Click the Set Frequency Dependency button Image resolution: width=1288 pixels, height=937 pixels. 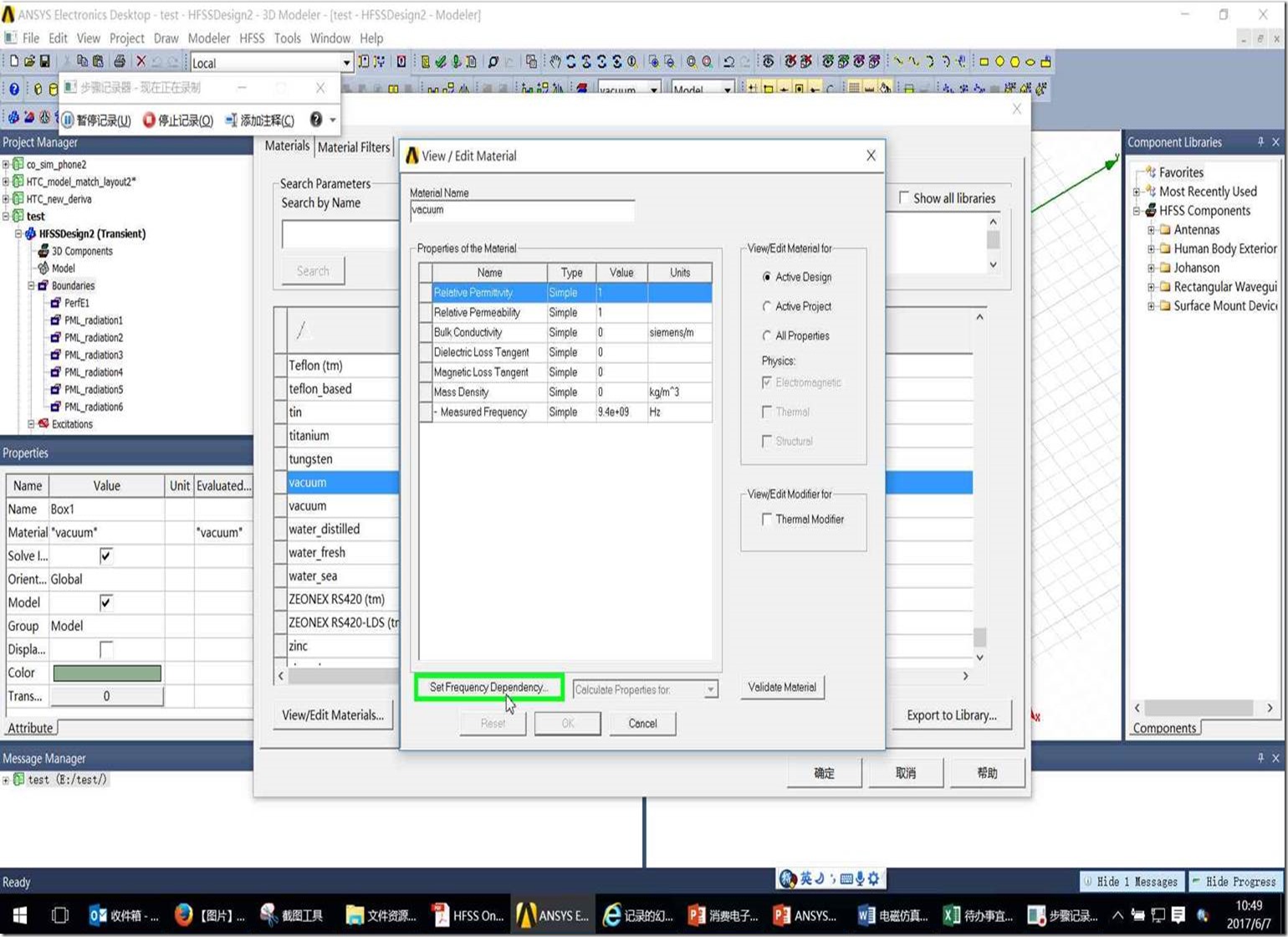(488, 687)
